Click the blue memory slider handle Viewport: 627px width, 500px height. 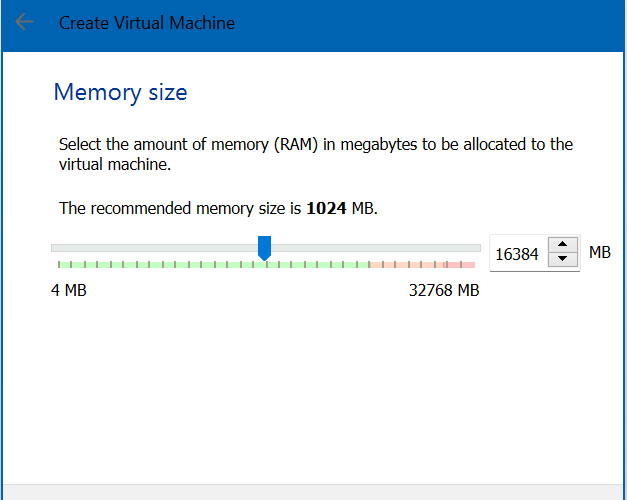(x=264, y=248)
